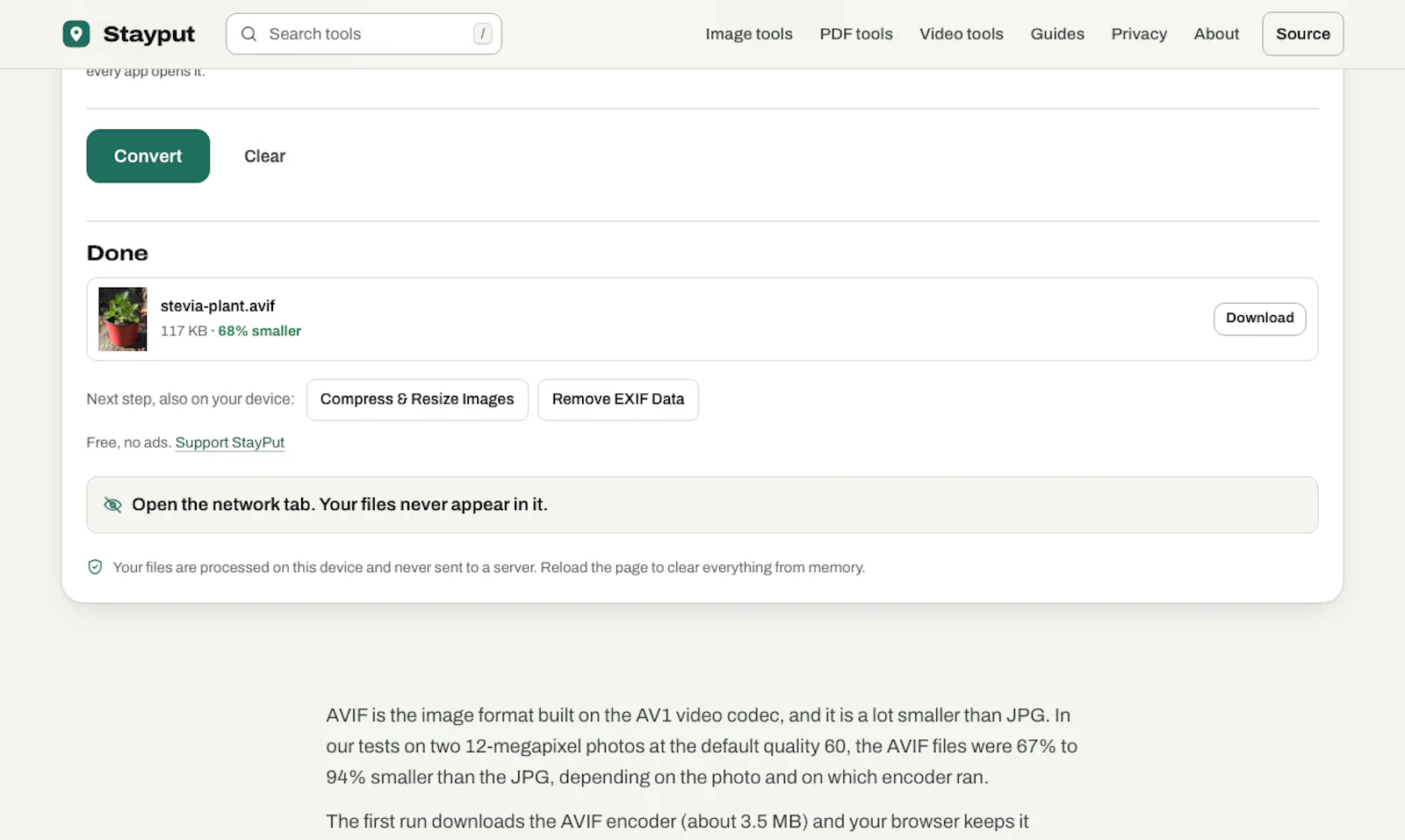
Task: Click the Stayput brand name
Action: pyautogui.click(x=149, y=34)
